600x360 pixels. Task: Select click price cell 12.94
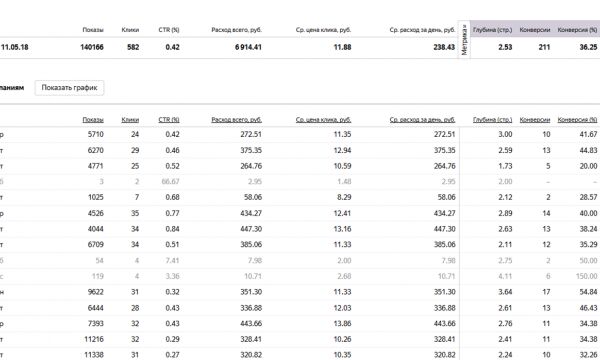pyautogui.click(x=342, y=150)
